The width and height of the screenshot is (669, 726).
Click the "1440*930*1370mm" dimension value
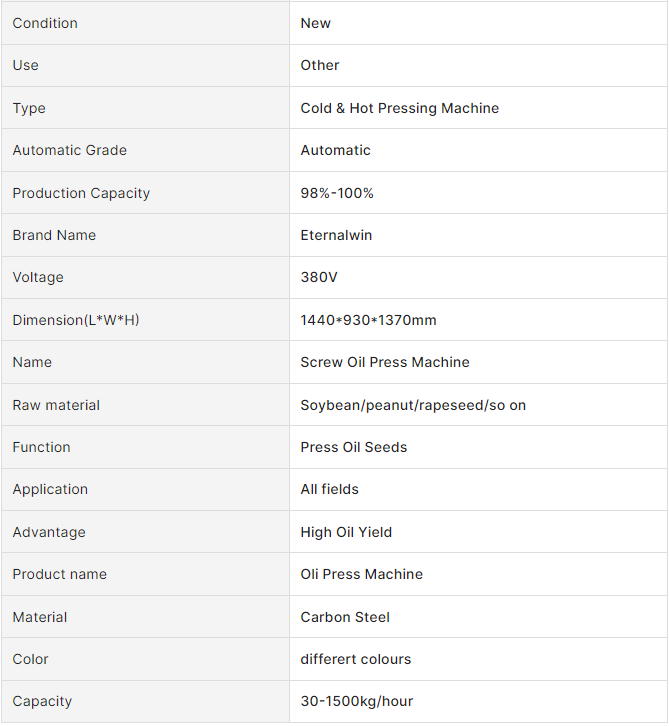pyautogui.click(x=368, y=320)
